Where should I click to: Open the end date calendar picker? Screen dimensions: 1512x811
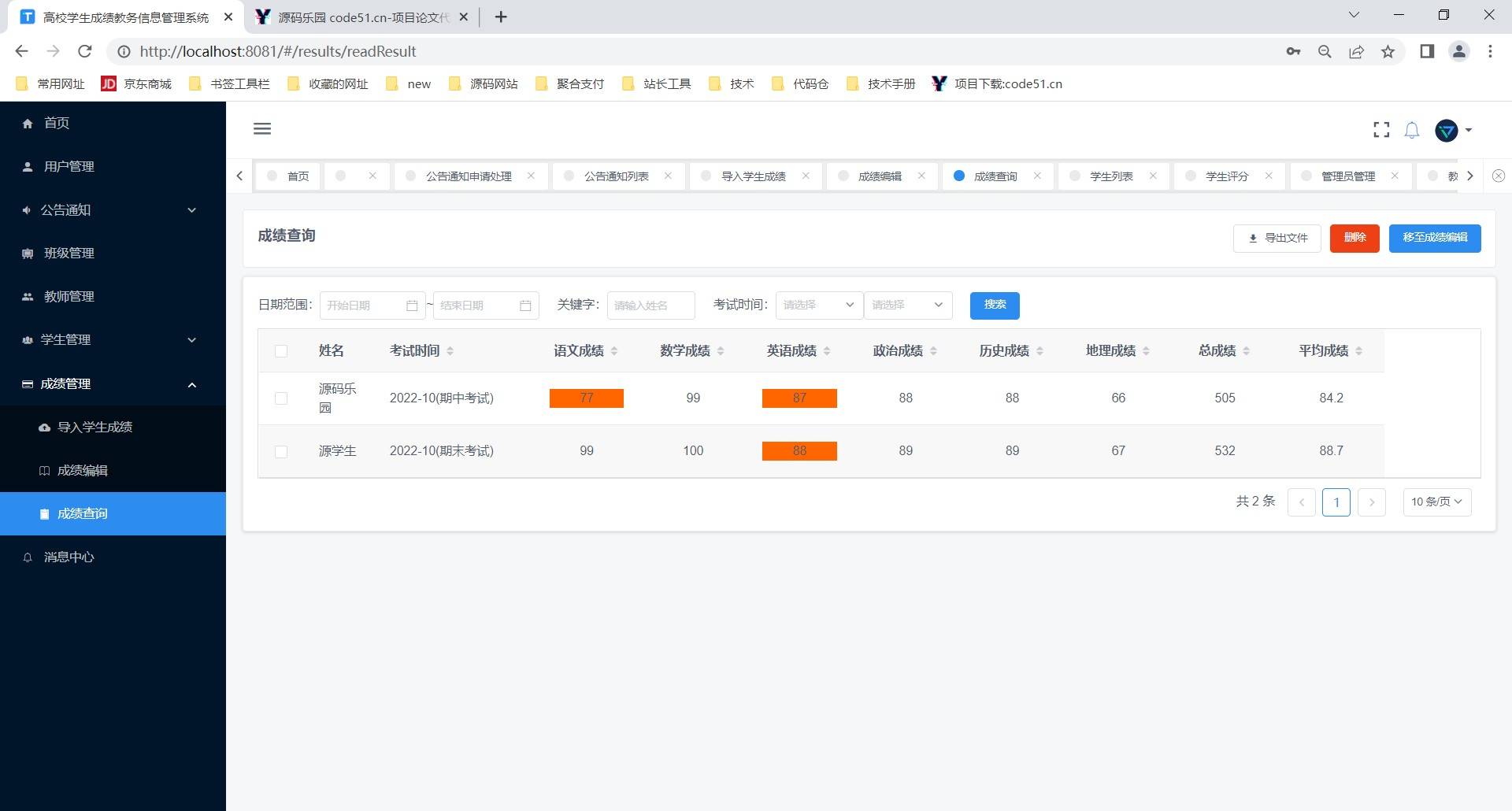[x=525, y=306]
